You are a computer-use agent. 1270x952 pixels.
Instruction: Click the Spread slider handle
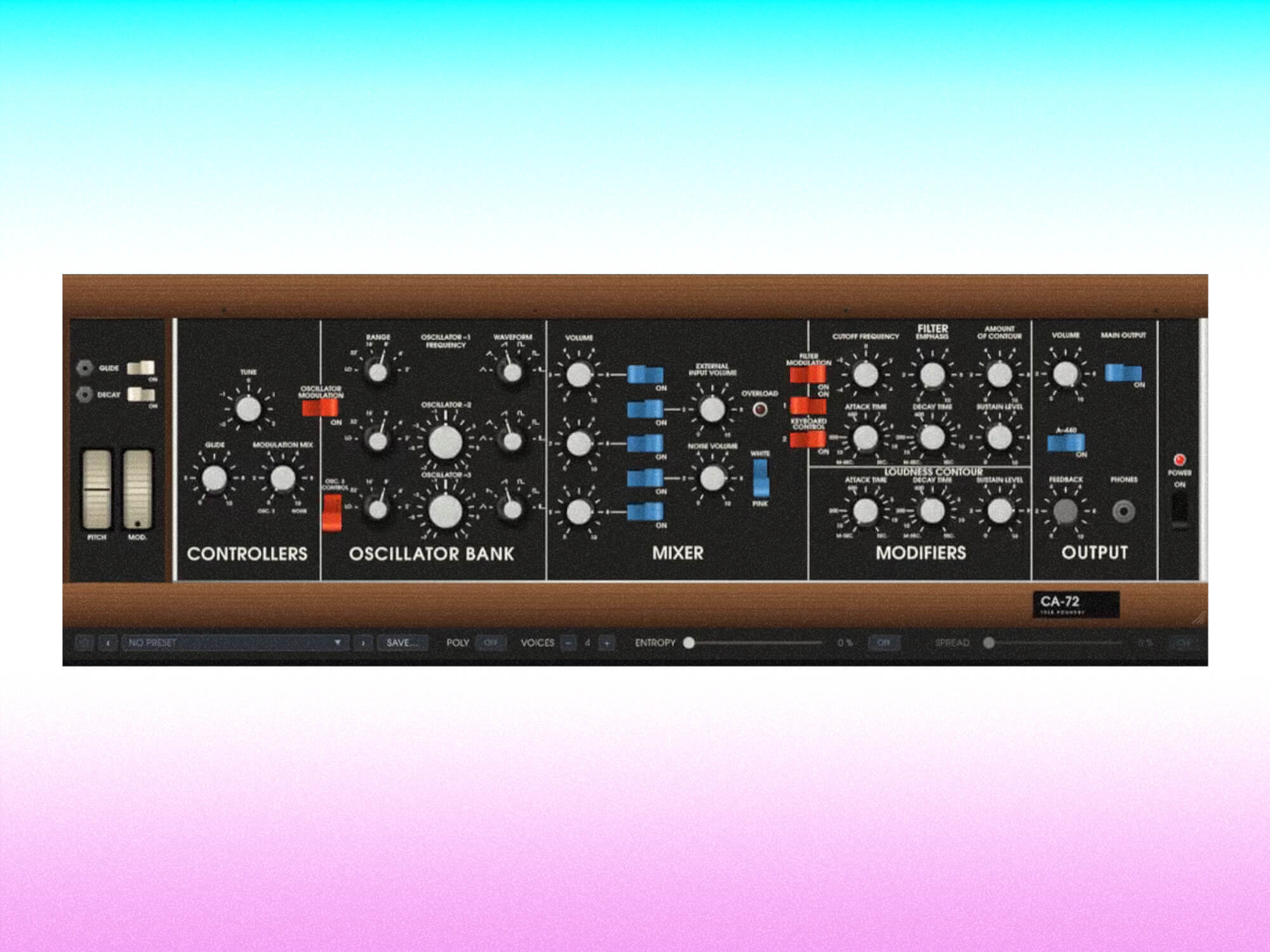pyautogui.click(x=989, y=643)
